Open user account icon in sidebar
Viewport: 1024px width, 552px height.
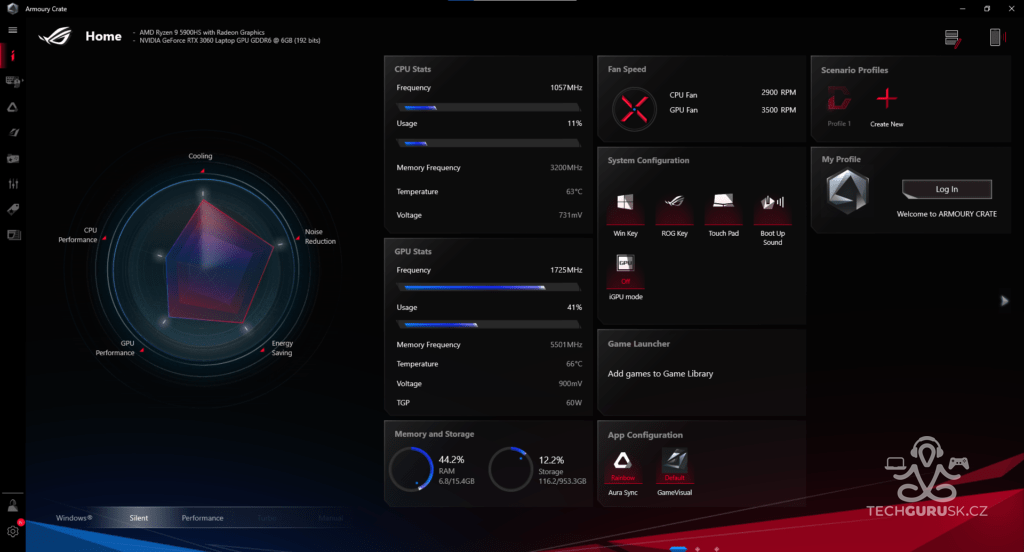click(x=12, y=505)
